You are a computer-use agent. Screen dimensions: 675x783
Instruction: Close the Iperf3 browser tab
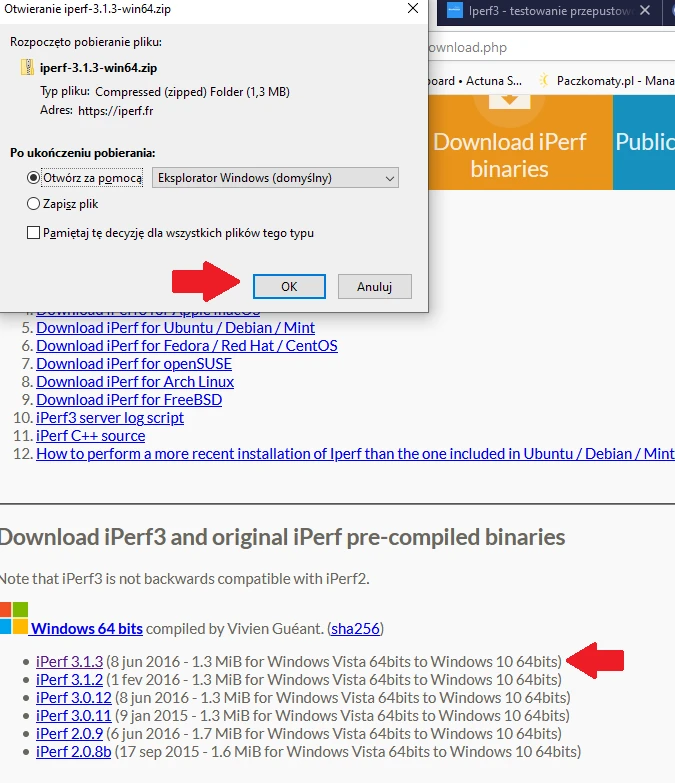pyautogui.click(x=645, y=10)
